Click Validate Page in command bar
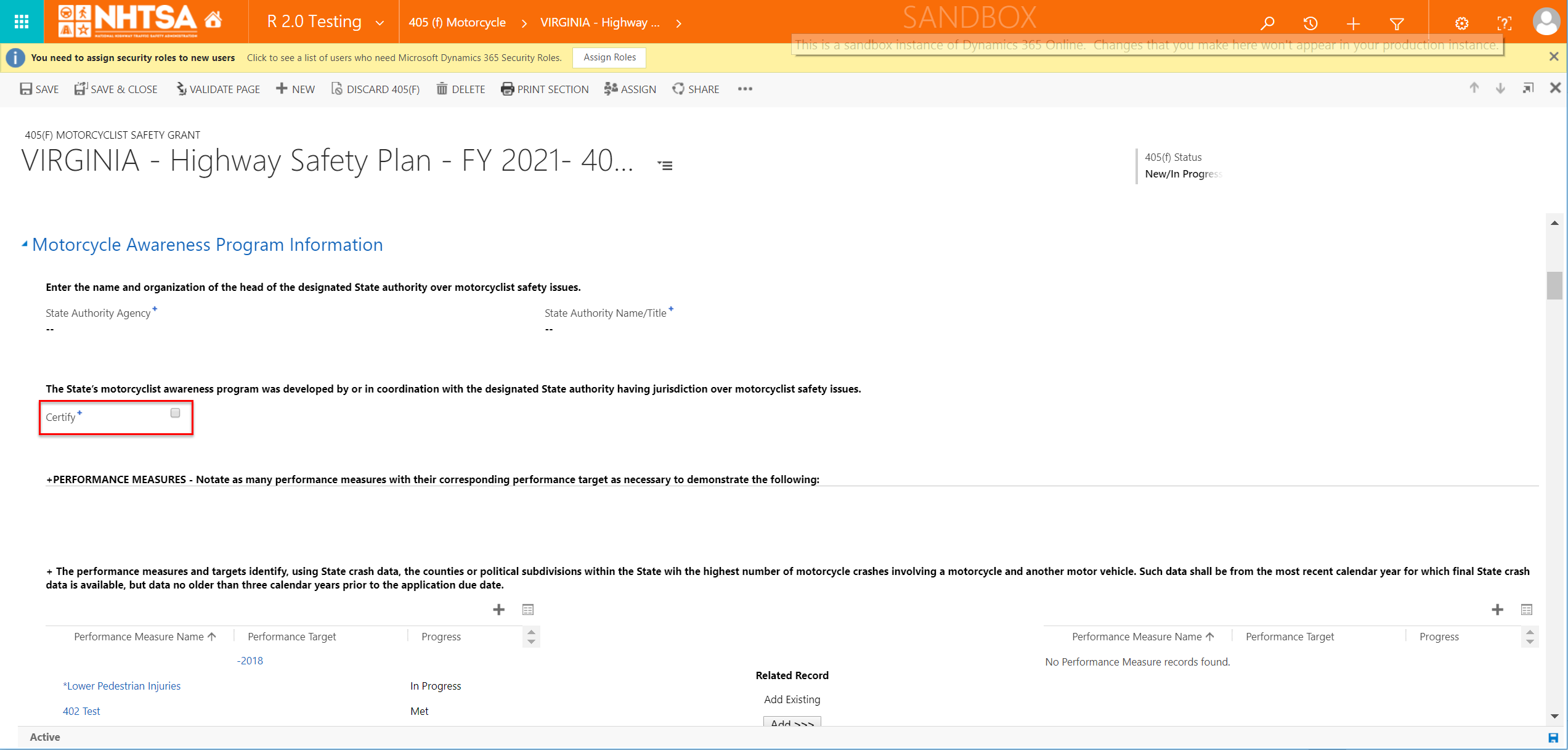This screenshot has height=750, width=1568. tap(218, 89)
